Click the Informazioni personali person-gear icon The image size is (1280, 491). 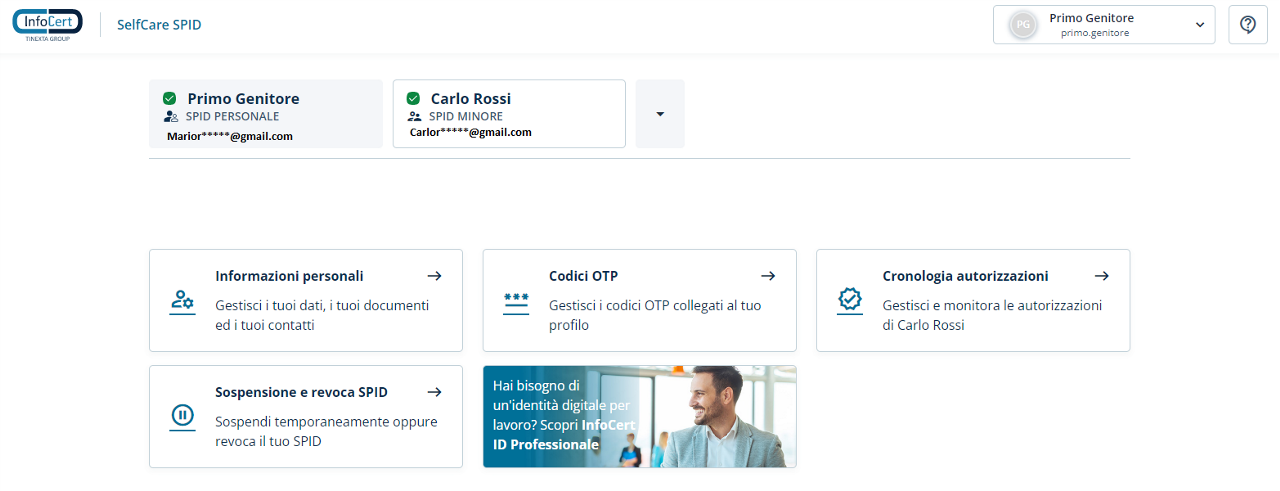(182, 301)
